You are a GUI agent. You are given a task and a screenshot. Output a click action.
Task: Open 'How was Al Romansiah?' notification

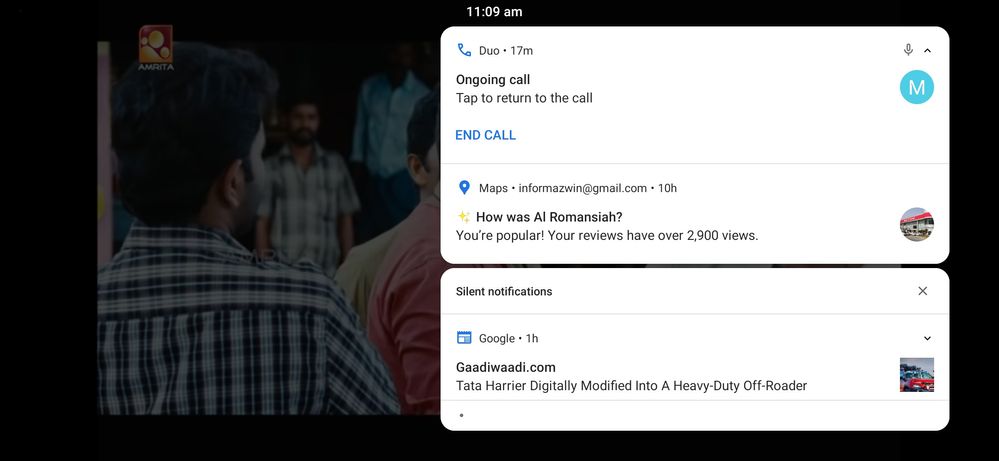point(549,217)
